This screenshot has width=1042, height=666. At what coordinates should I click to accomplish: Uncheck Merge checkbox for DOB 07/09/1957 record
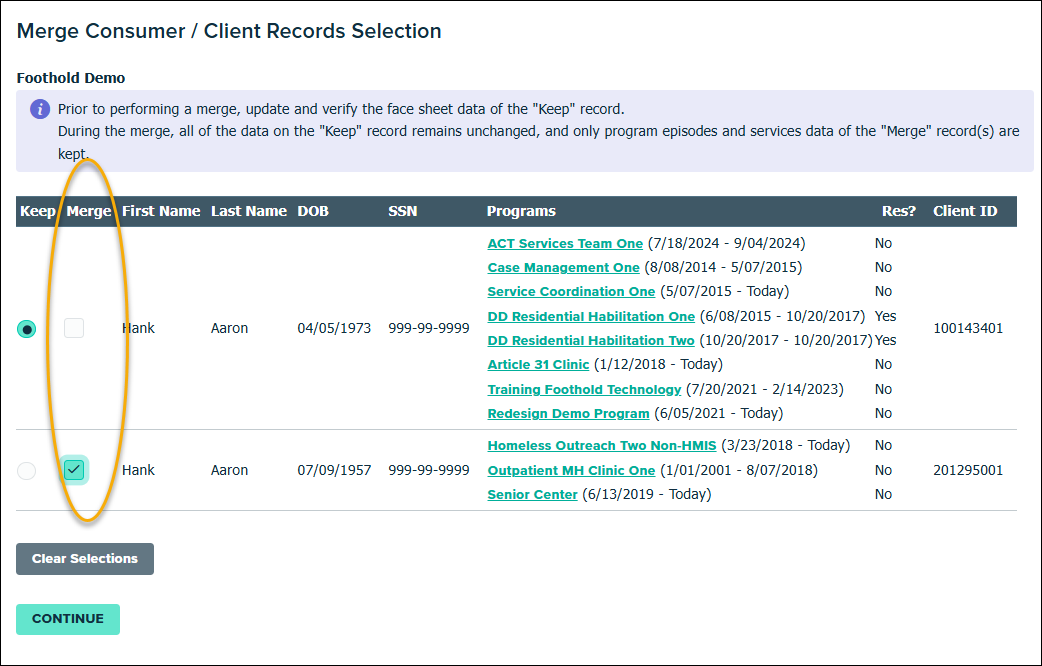74,470
